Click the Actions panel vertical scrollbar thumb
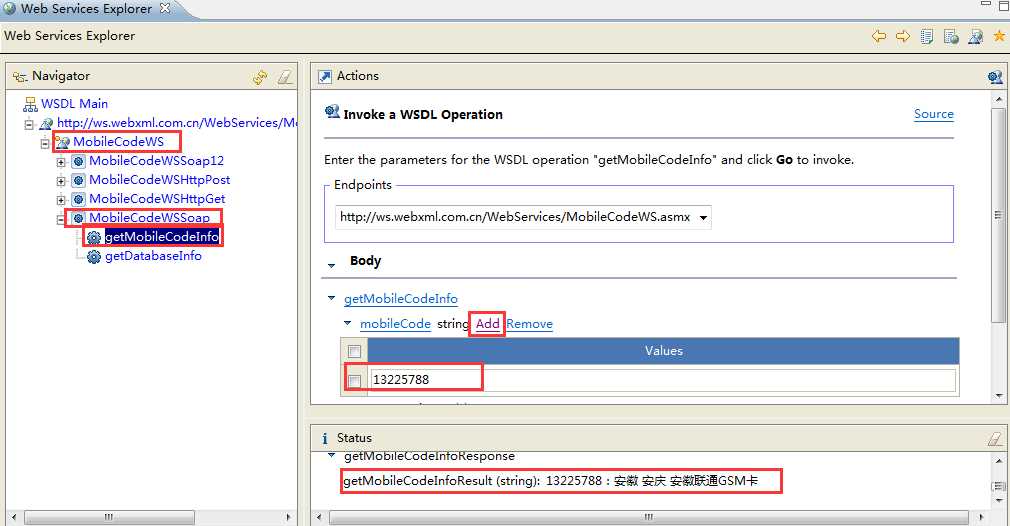This screenshot has width=1010, height=526. tap(999, 215)
